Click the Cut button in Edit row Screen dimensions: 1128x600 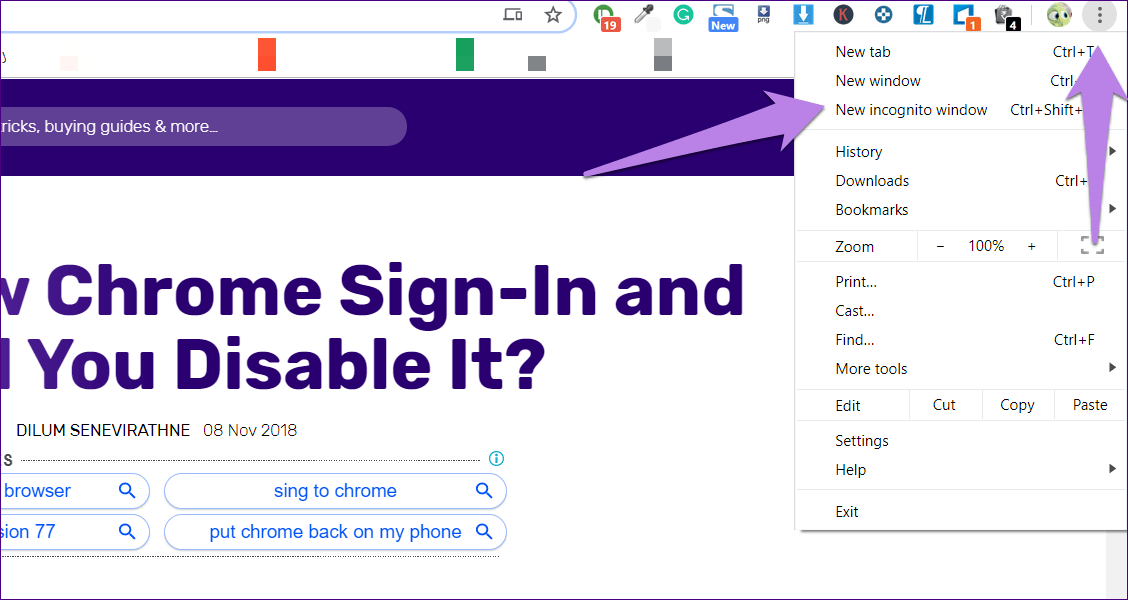pos(945,405)
